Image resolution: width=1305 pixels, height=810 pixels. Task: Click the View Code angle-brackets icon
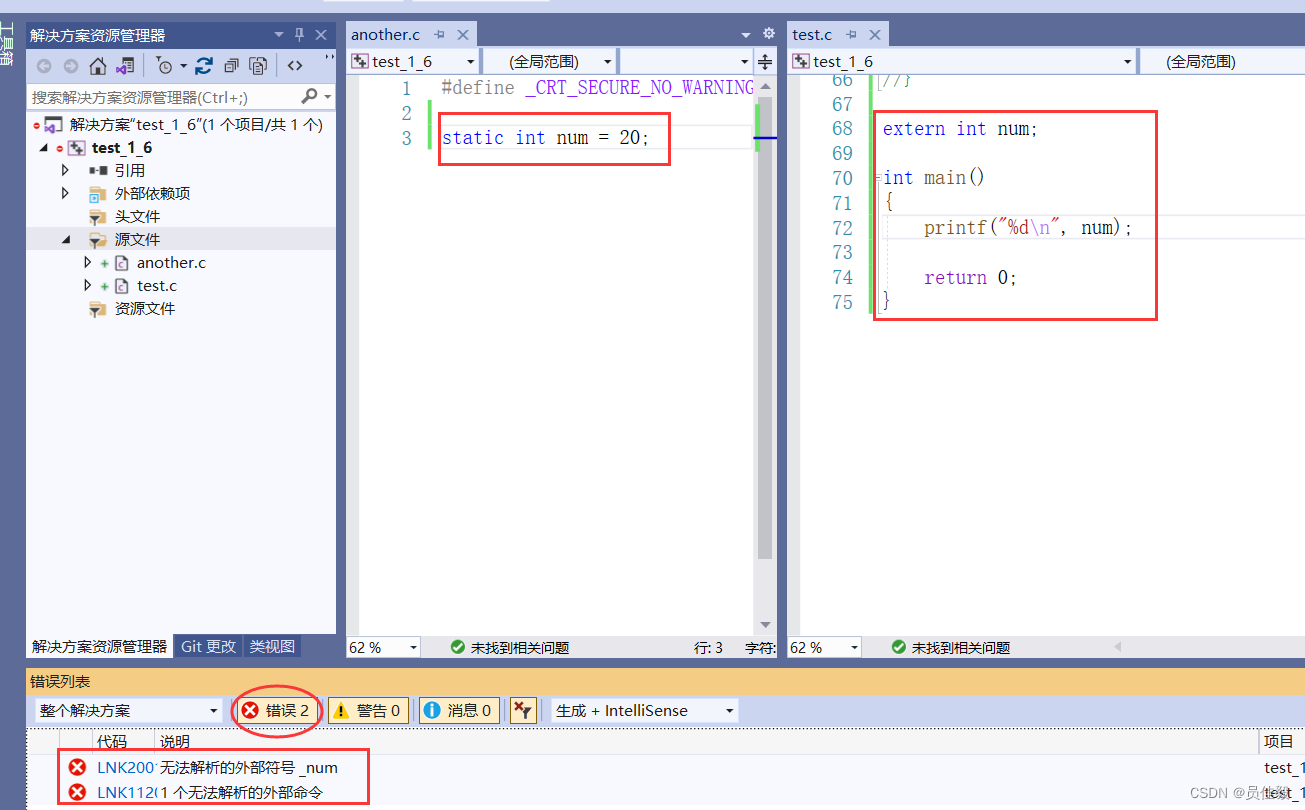[295, 66]
